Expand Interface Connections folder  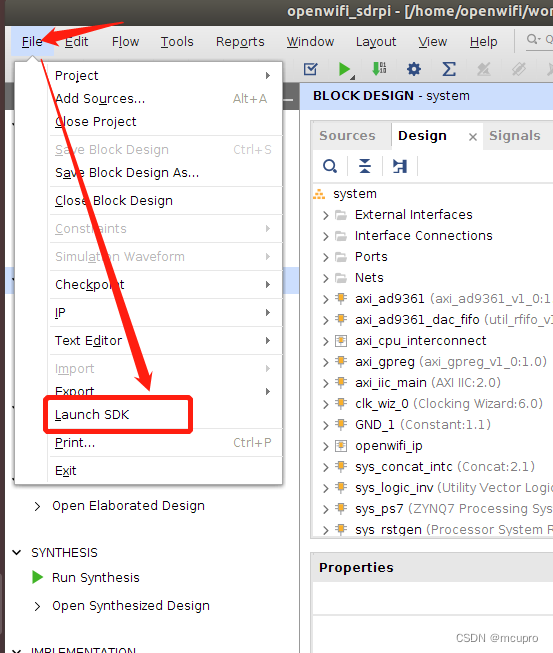pyautogui.click(x=326, y=236)
